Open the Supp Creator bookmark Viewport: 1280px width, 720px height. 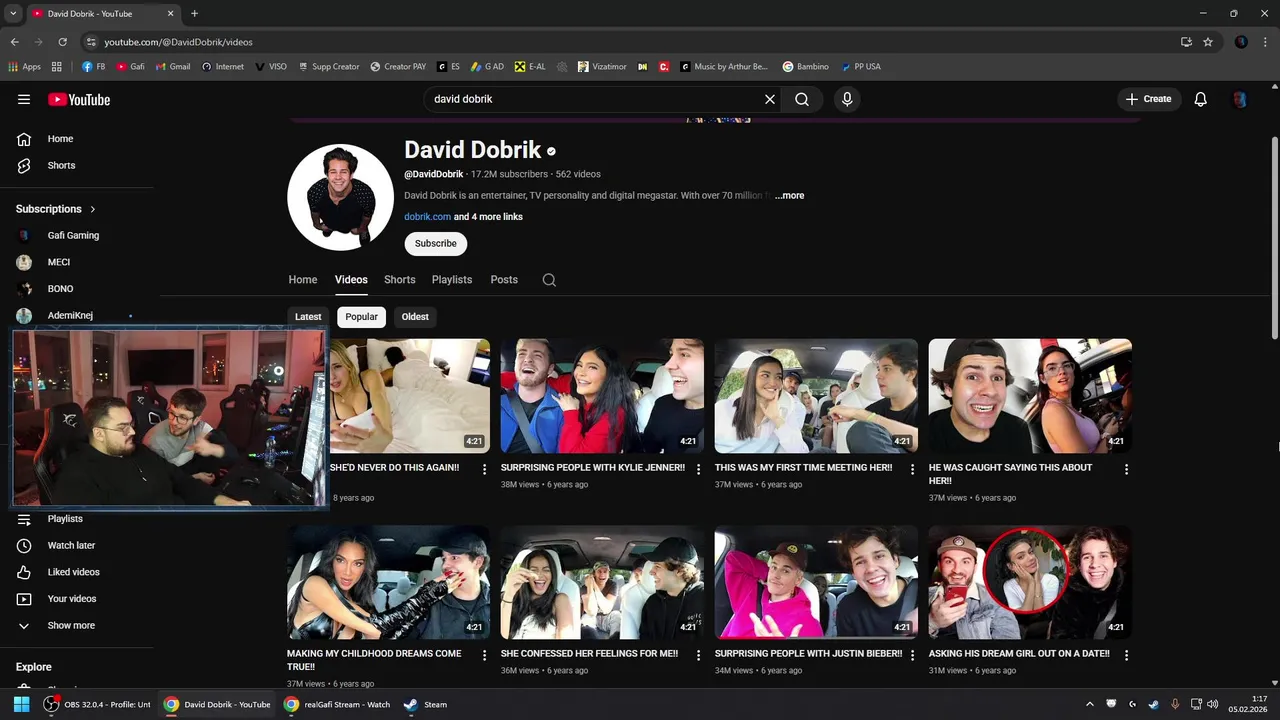click(329, 67)
